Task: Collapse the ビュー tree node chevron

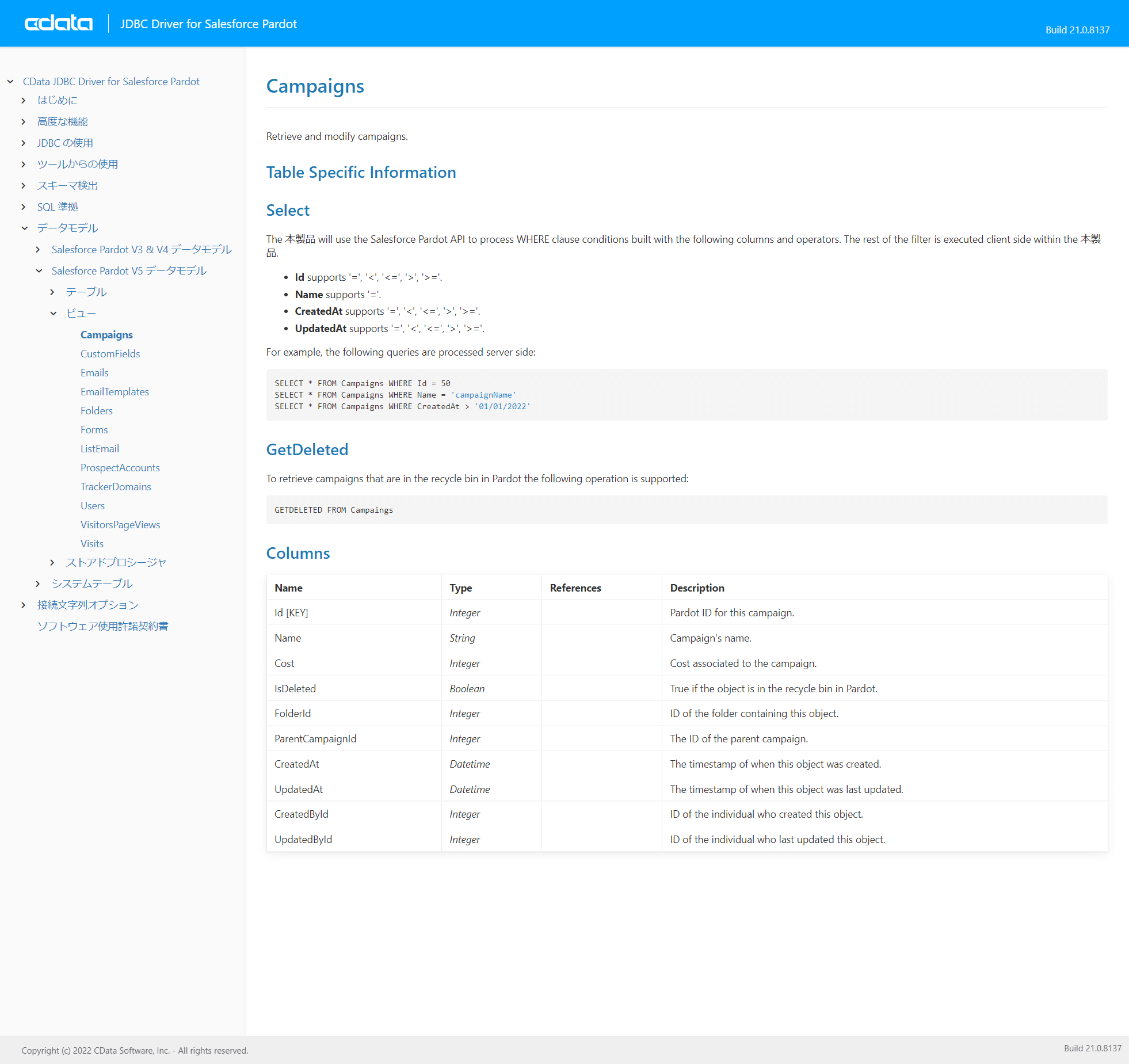Action: coord(53,314)
